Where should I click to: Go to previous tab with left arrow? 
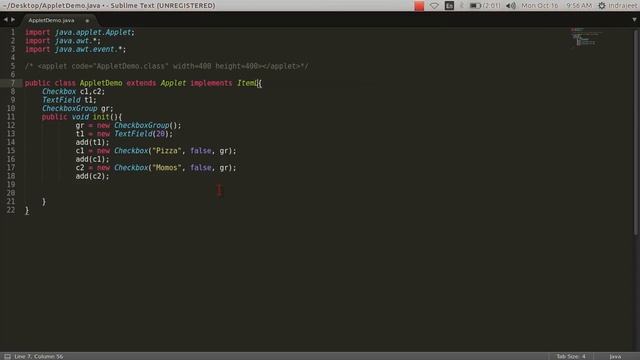[6, 20]
